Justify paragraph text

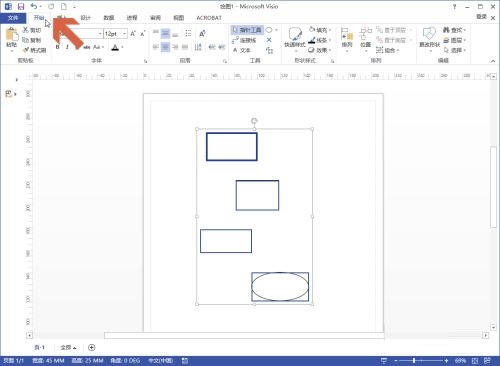click(185, 47)
